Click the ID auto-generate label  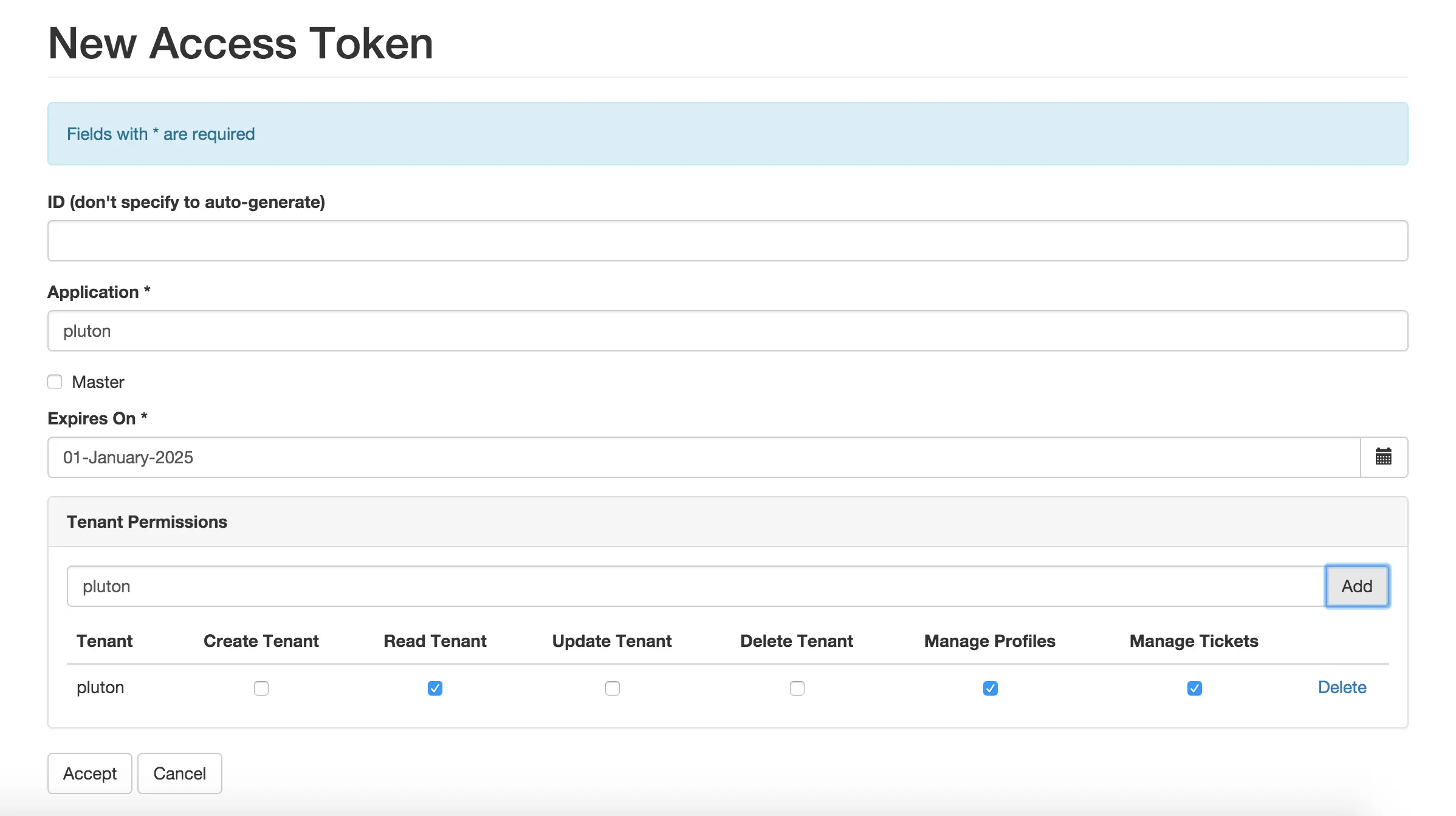click(x=187, y=202)
